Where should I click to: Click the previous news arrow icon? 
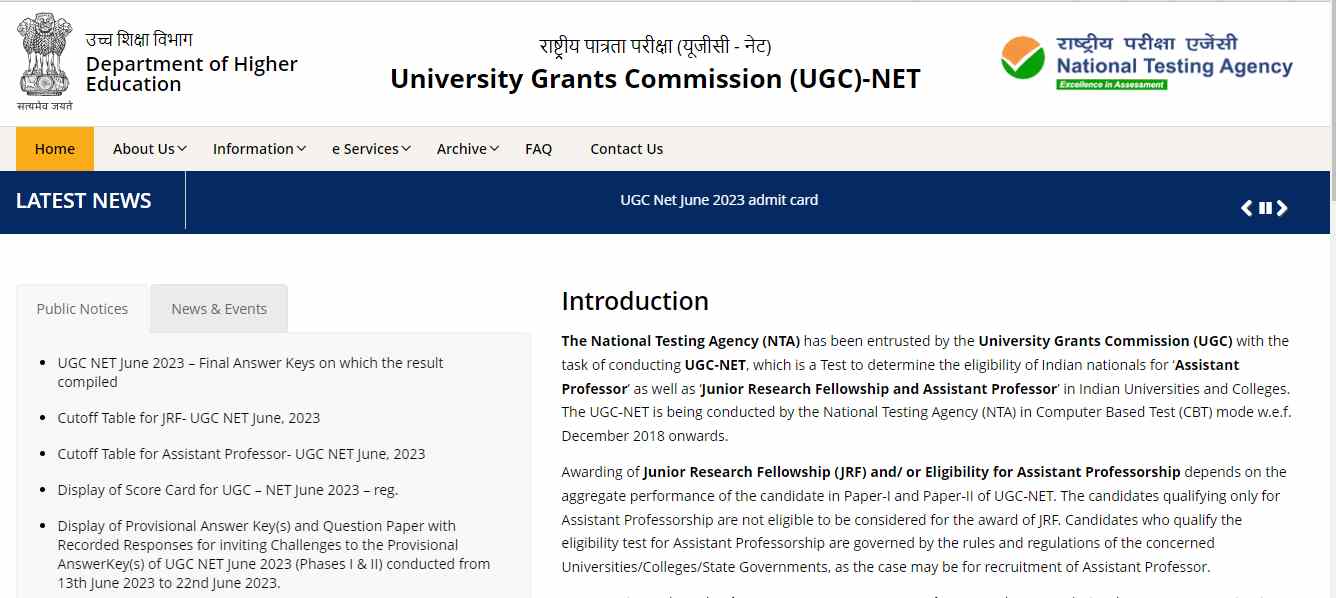tap(1246, 208)
